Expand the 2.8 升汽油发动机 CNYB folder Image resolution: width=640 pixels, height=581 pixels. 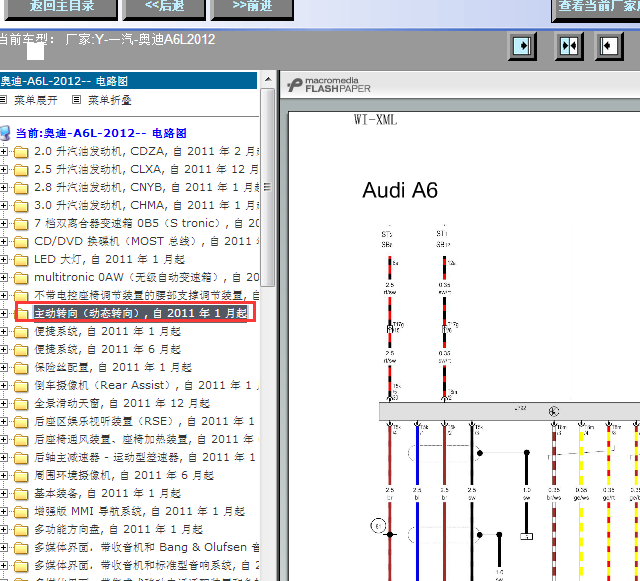tap(4, 187)
